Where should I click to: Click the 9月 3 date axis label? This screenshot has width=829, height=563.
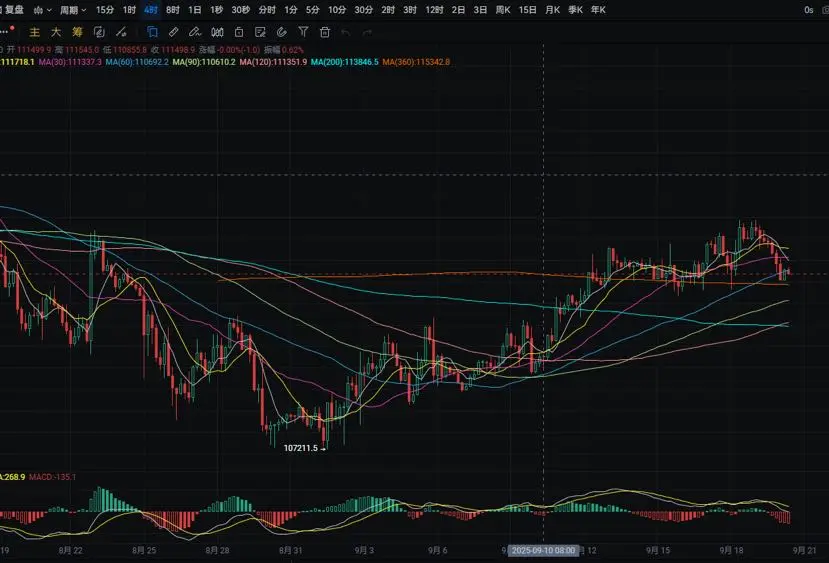click(x=364, y=550)
